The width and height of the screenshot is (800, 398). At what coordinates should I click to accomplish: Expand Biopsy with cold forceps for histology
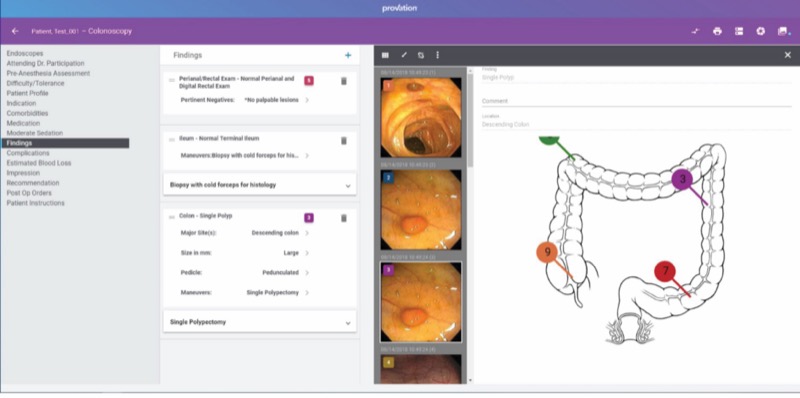click(x=260, y=185)
